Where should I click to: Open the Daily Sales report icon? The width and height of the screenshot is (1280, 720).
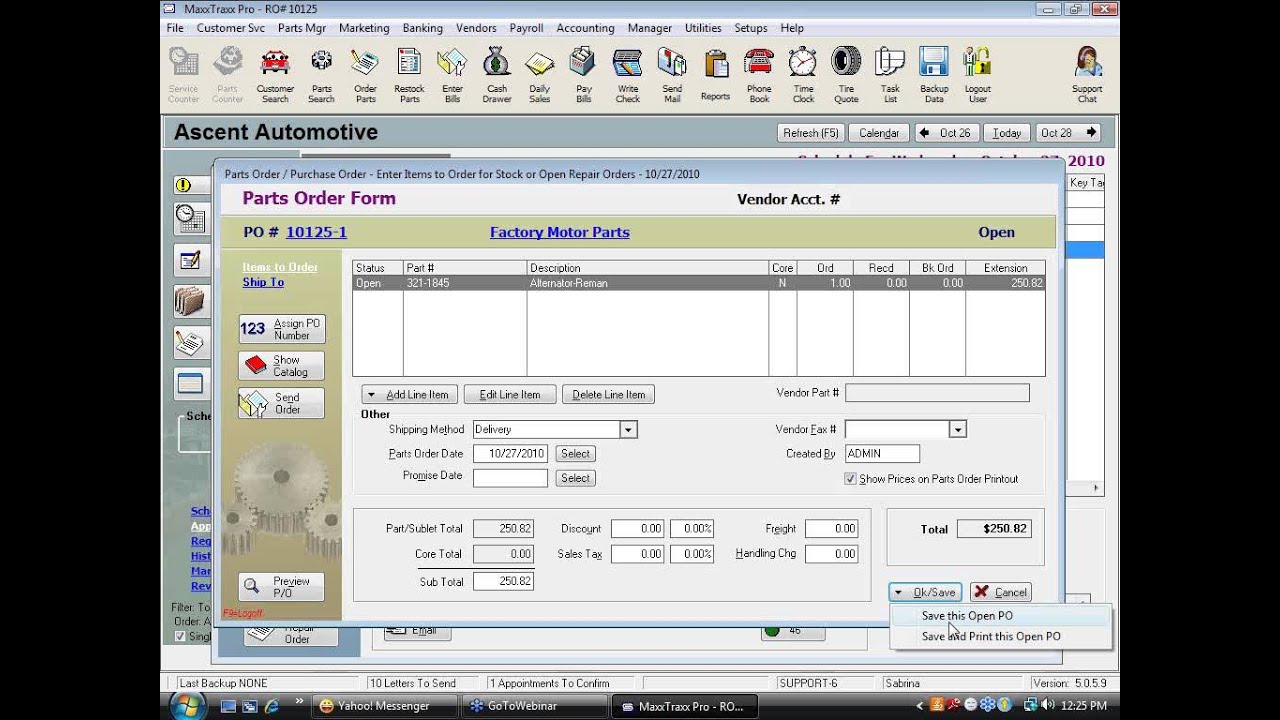pyautogui.click(x=539, y=75)
